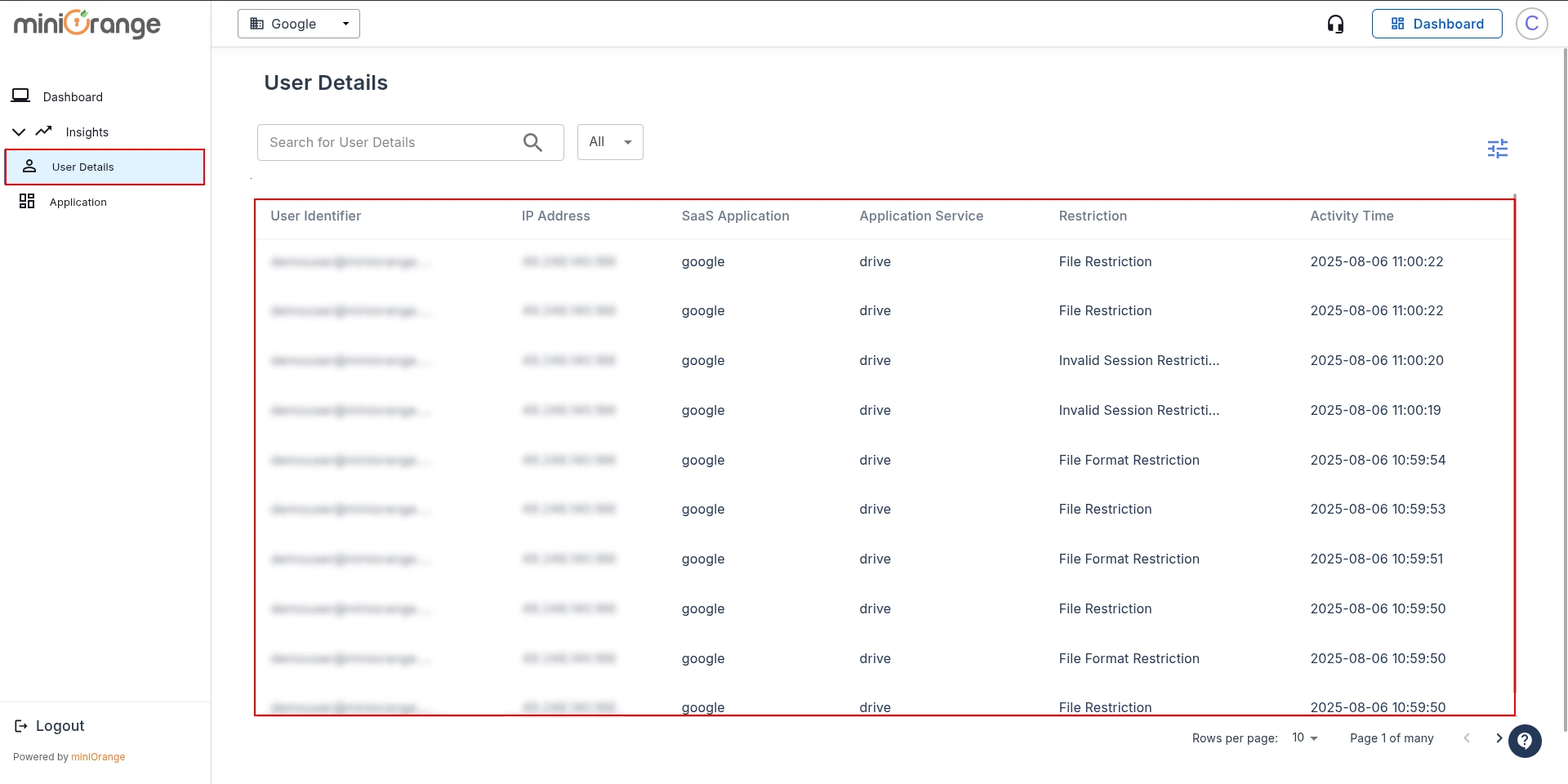The height and width of the screenshot is (784, 1568).
Task: Click File Format Restriction in 10:59:51 row
Action: [x=1129, y=559]
